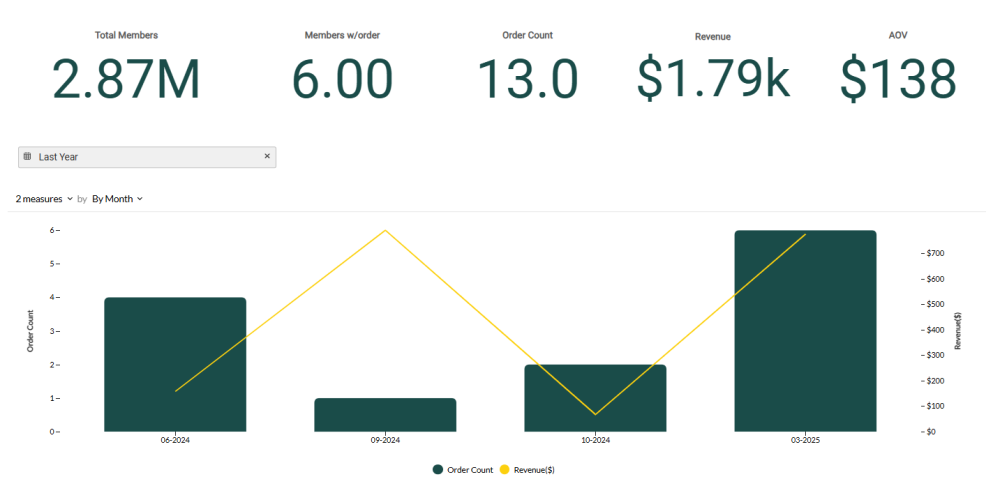Image resolution: width=1000 pixels, height=486 pixels.
Task: Toggle Order Count series in legend
Action: (469, 469)
